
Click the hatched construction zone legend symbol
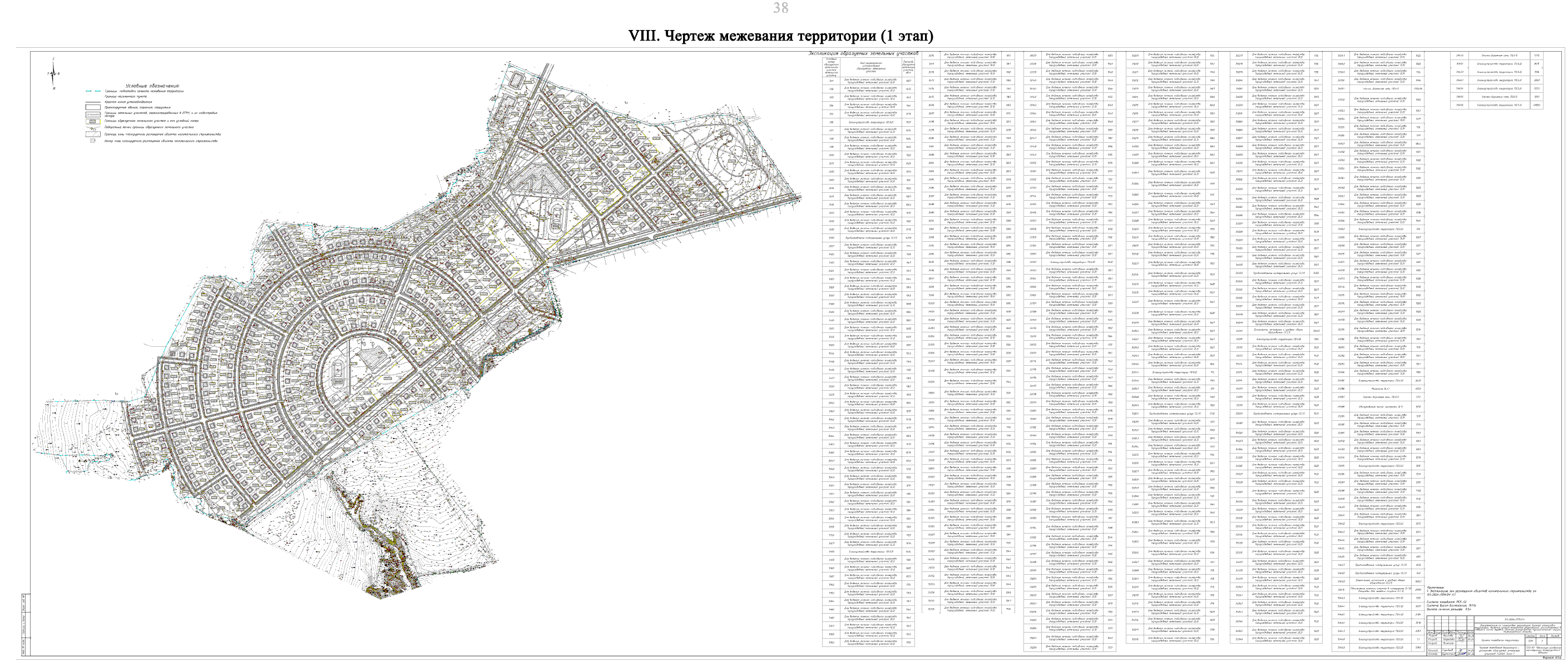[93, 135]
